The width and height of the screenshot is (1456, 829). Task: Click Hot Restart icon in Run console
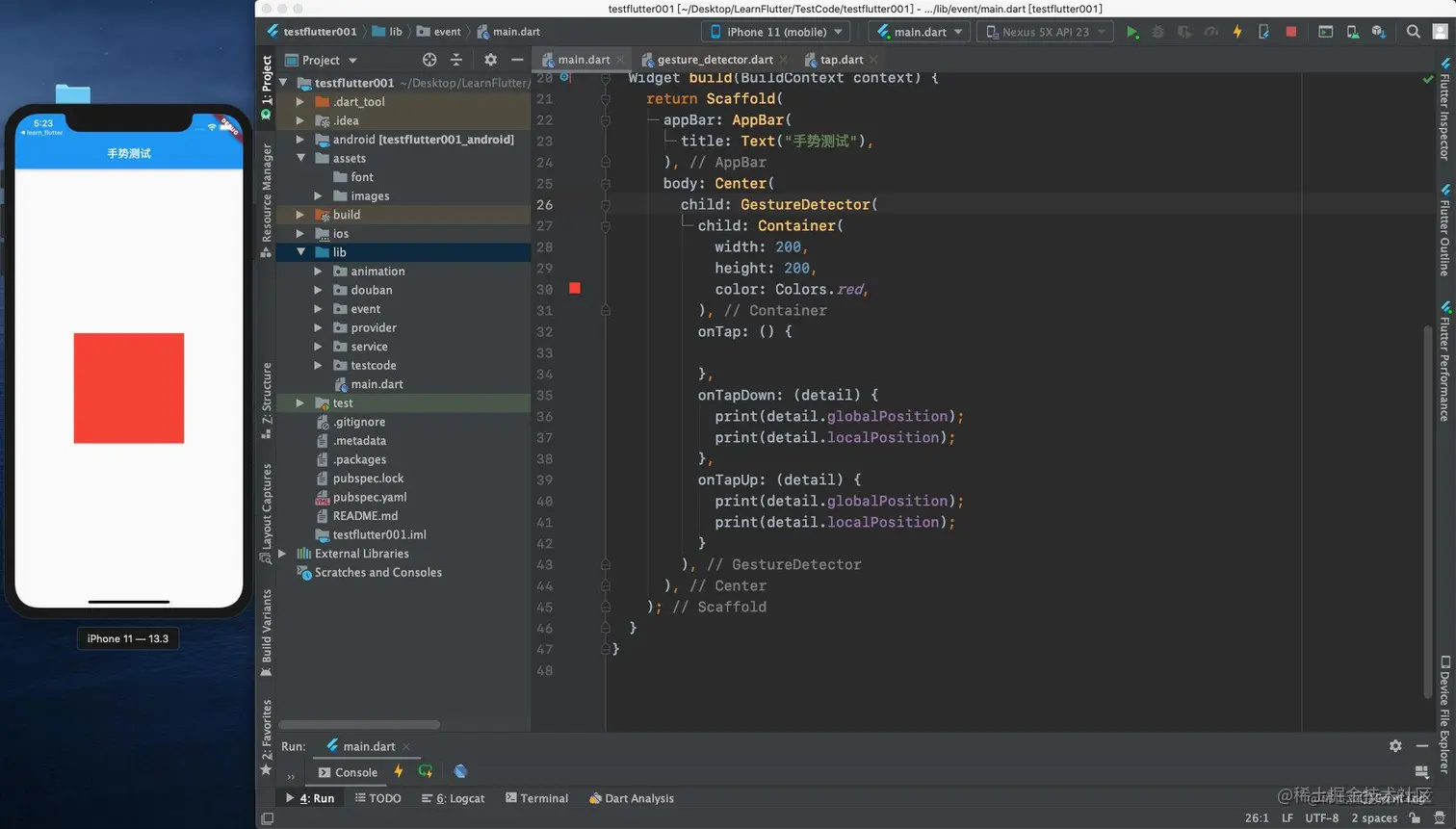(425, 772)
